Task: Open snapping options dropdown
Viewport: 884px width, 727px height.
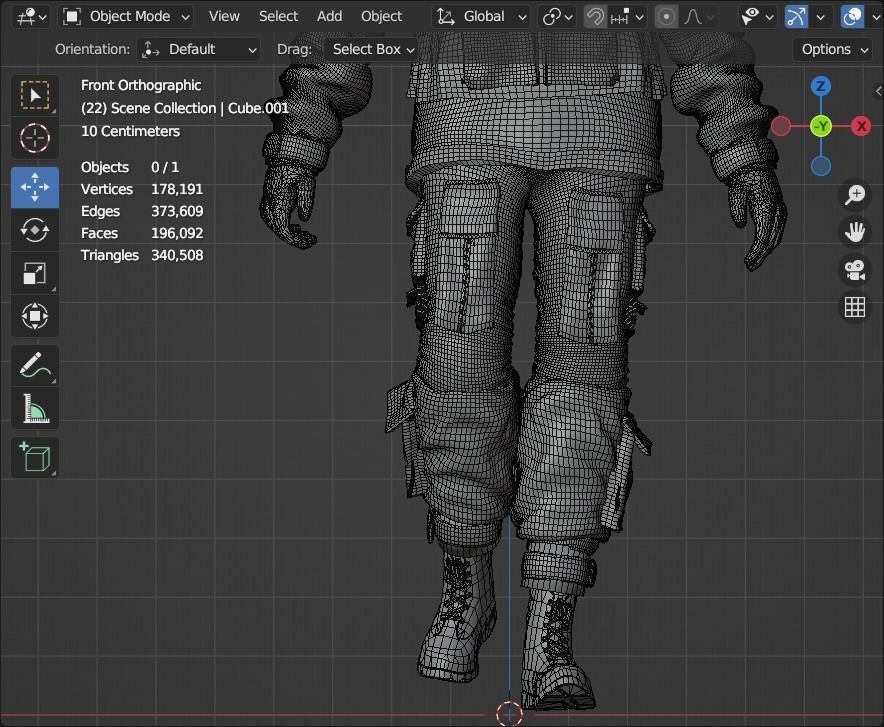Action: tap(626, 17)
